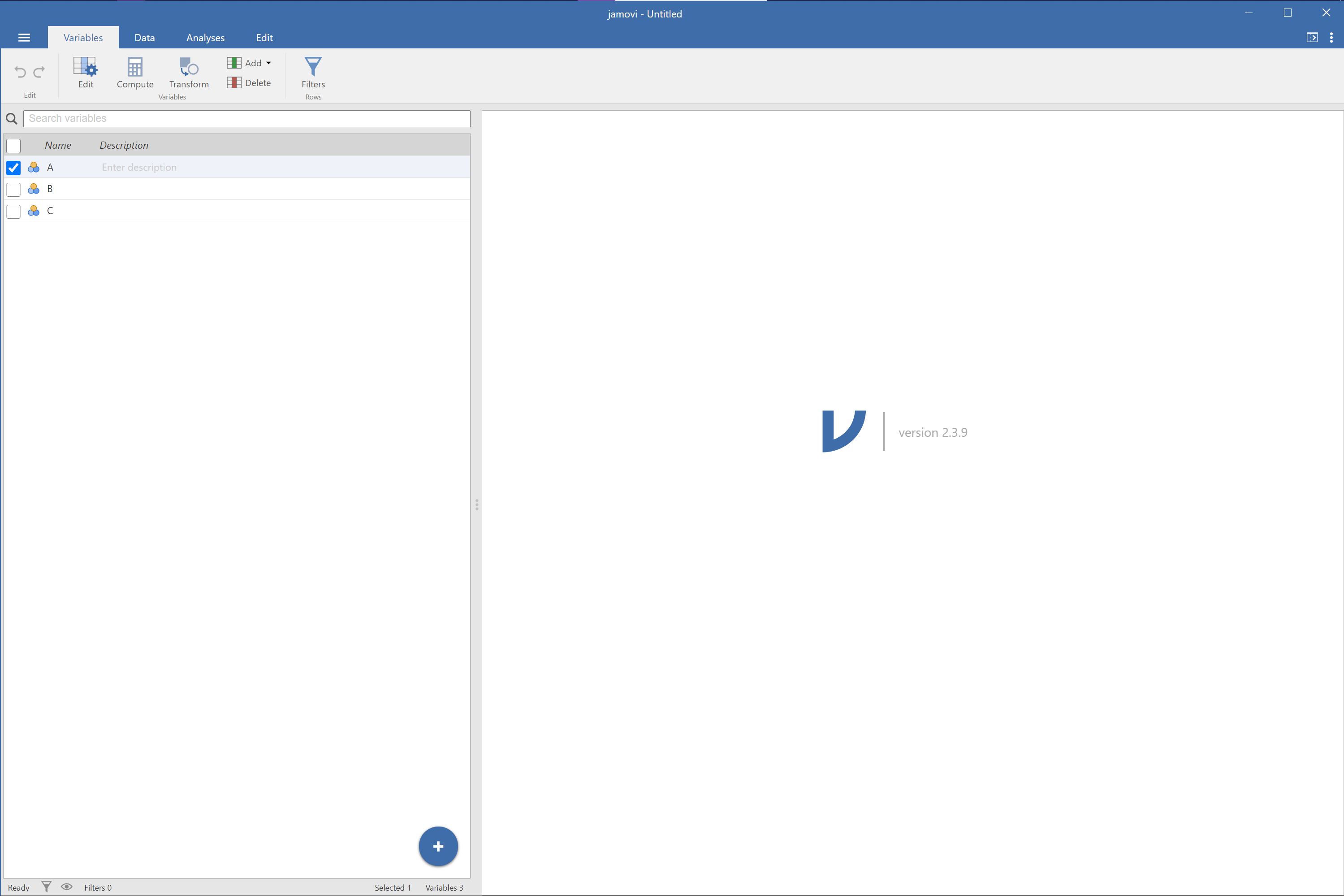The width and height of the screenshot is (1344, 896).
Task: Open the hamburger main menu
Action: click(24, 38)
